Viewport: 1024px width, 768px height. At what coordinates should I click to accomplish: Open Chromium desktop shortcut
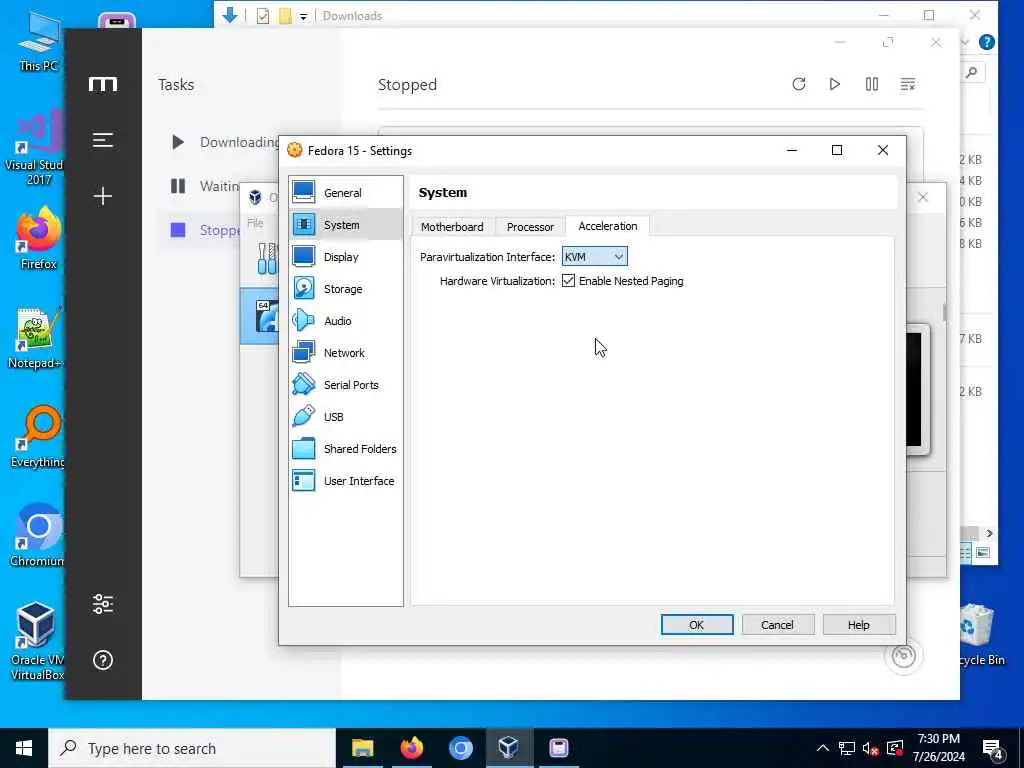(x=37, y=536)
